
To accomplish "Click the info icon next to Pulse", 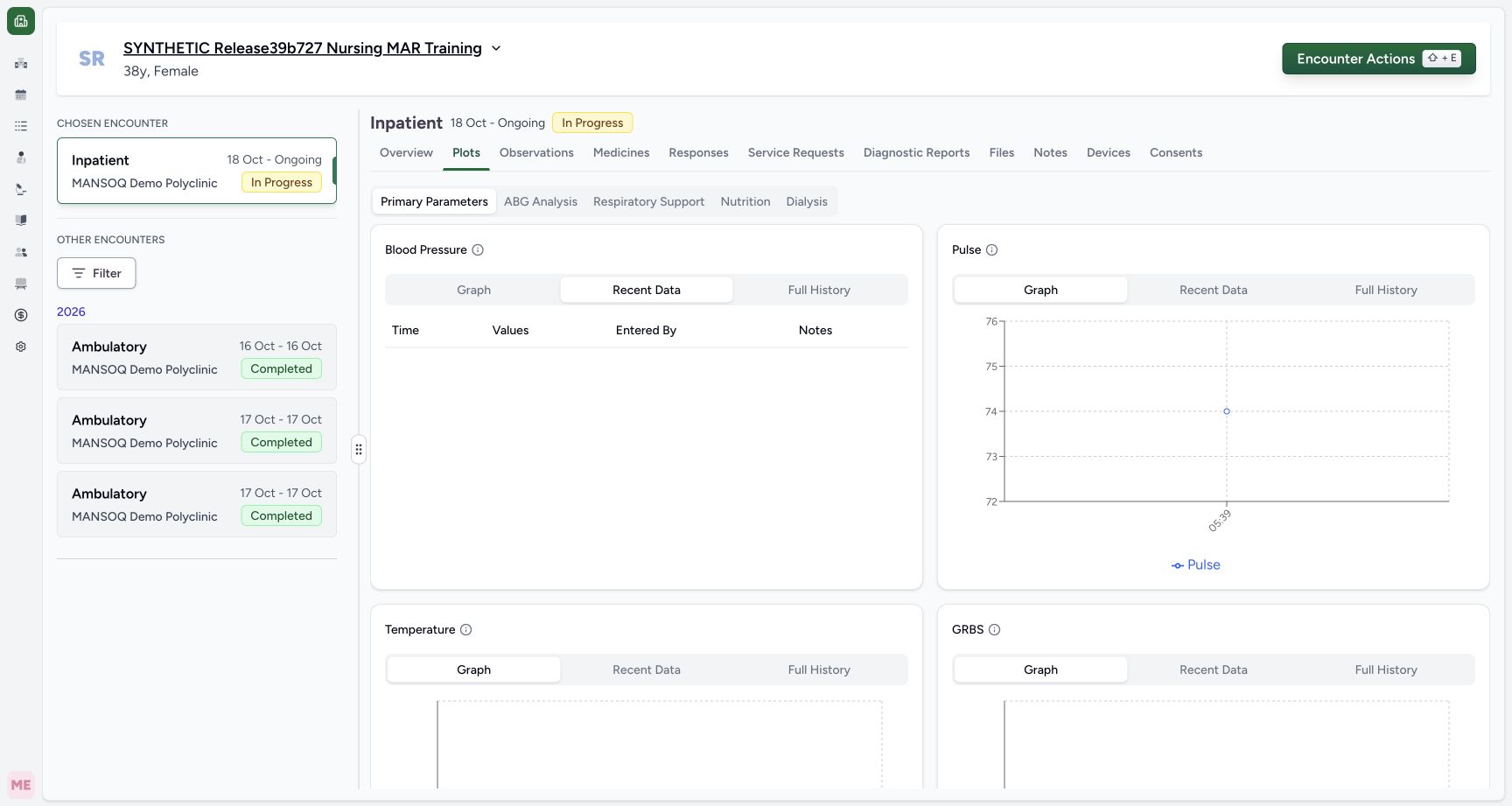I will coord(992,250).
